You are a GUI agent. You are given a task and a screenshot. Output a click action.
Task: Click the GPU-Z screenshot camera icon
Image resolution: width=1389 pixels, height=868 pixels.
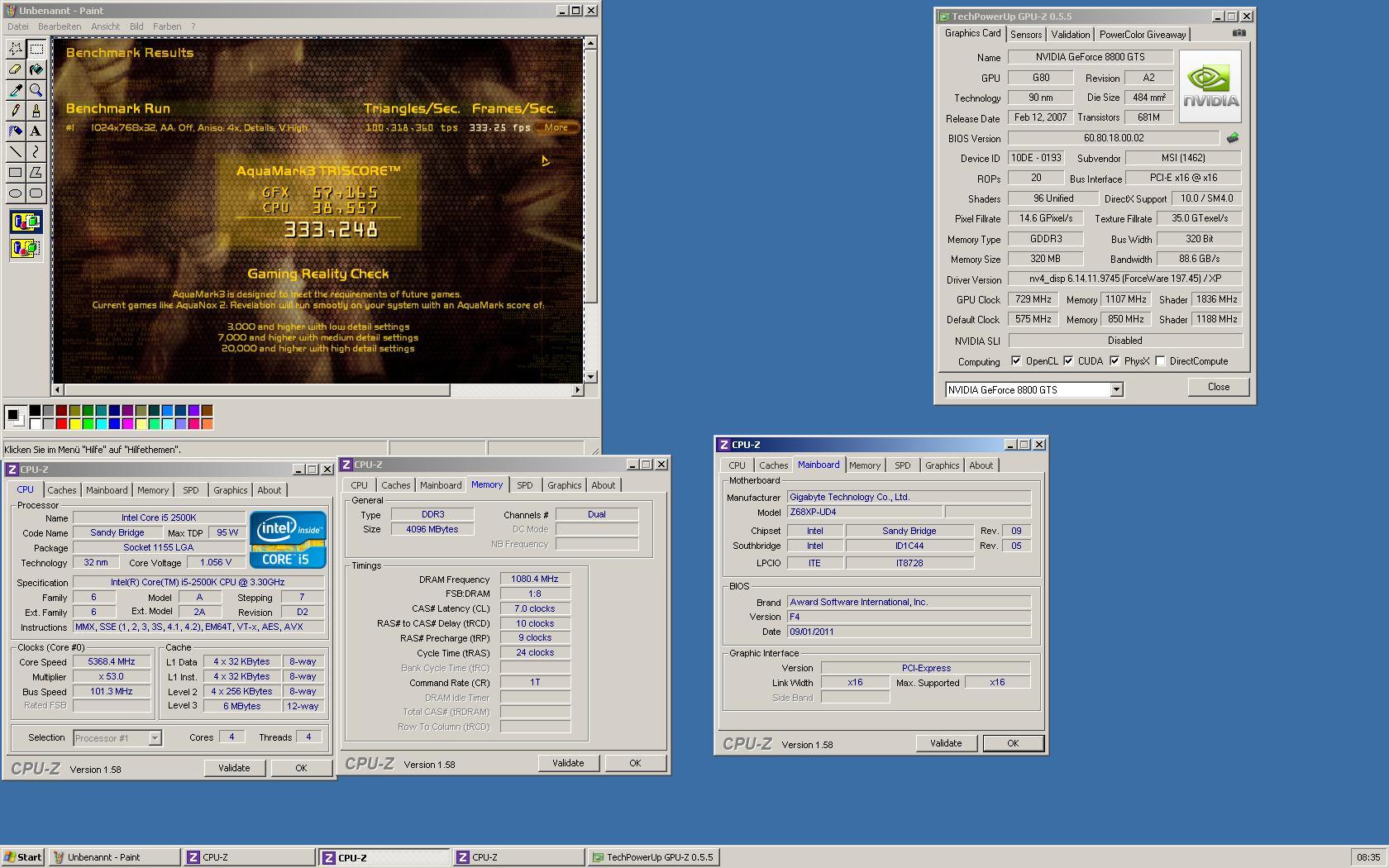pyautogui.click(x=1239, y=33)
